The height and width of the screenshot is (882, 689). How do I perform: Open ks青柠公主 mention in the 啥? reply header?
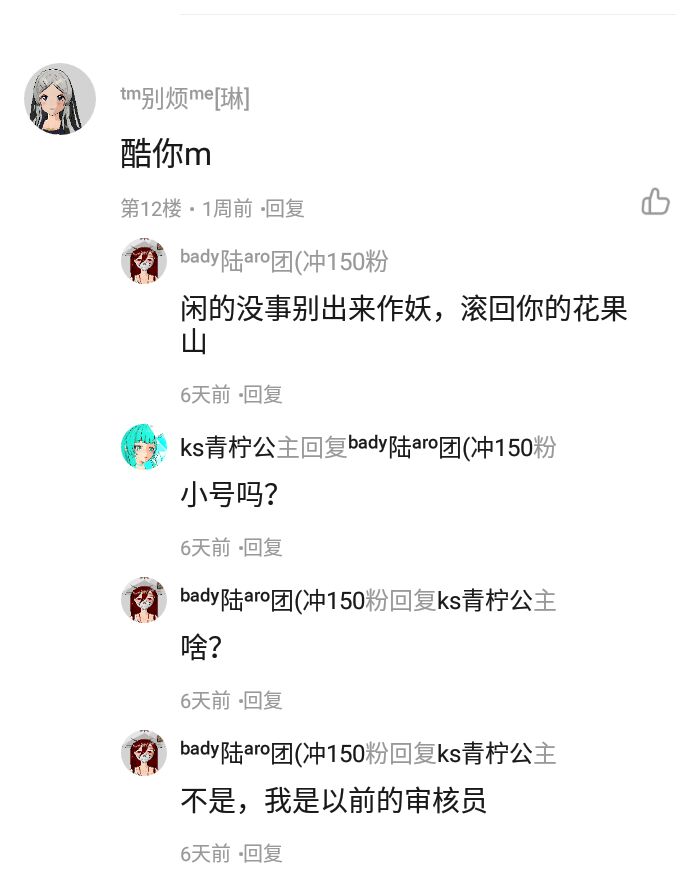(x=497, y=600)
